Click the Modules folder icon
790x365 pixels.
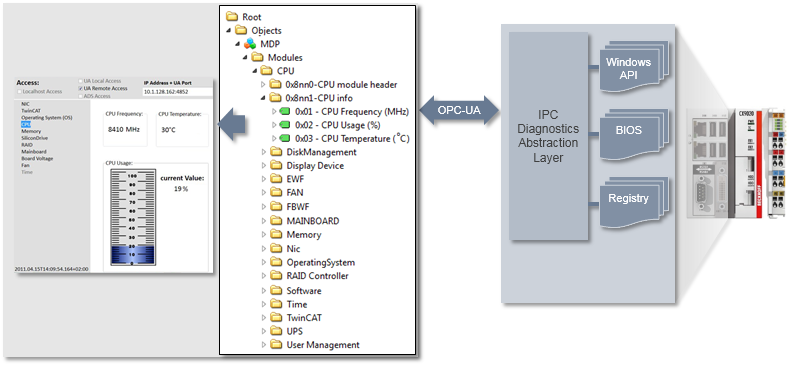257,57
